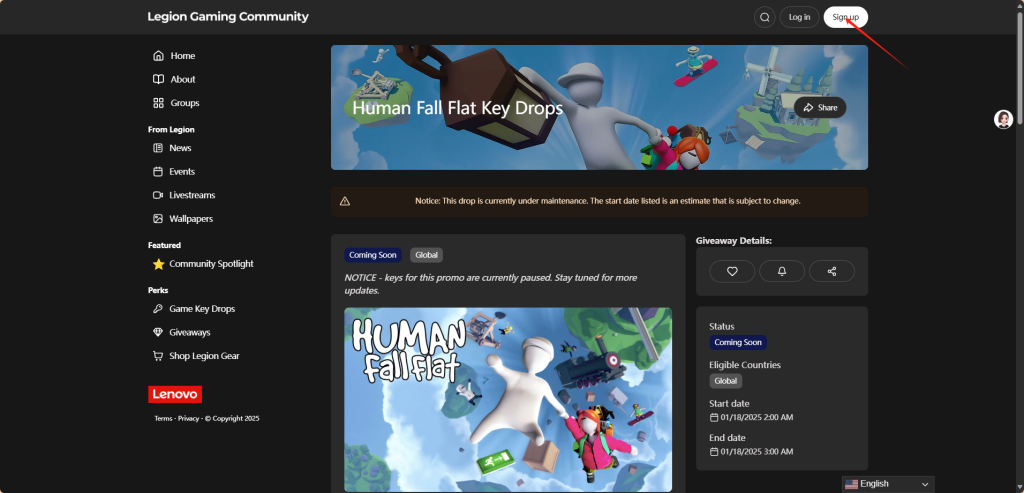
Task: Click the heart favorite button
Action: (x=732, y=271)
